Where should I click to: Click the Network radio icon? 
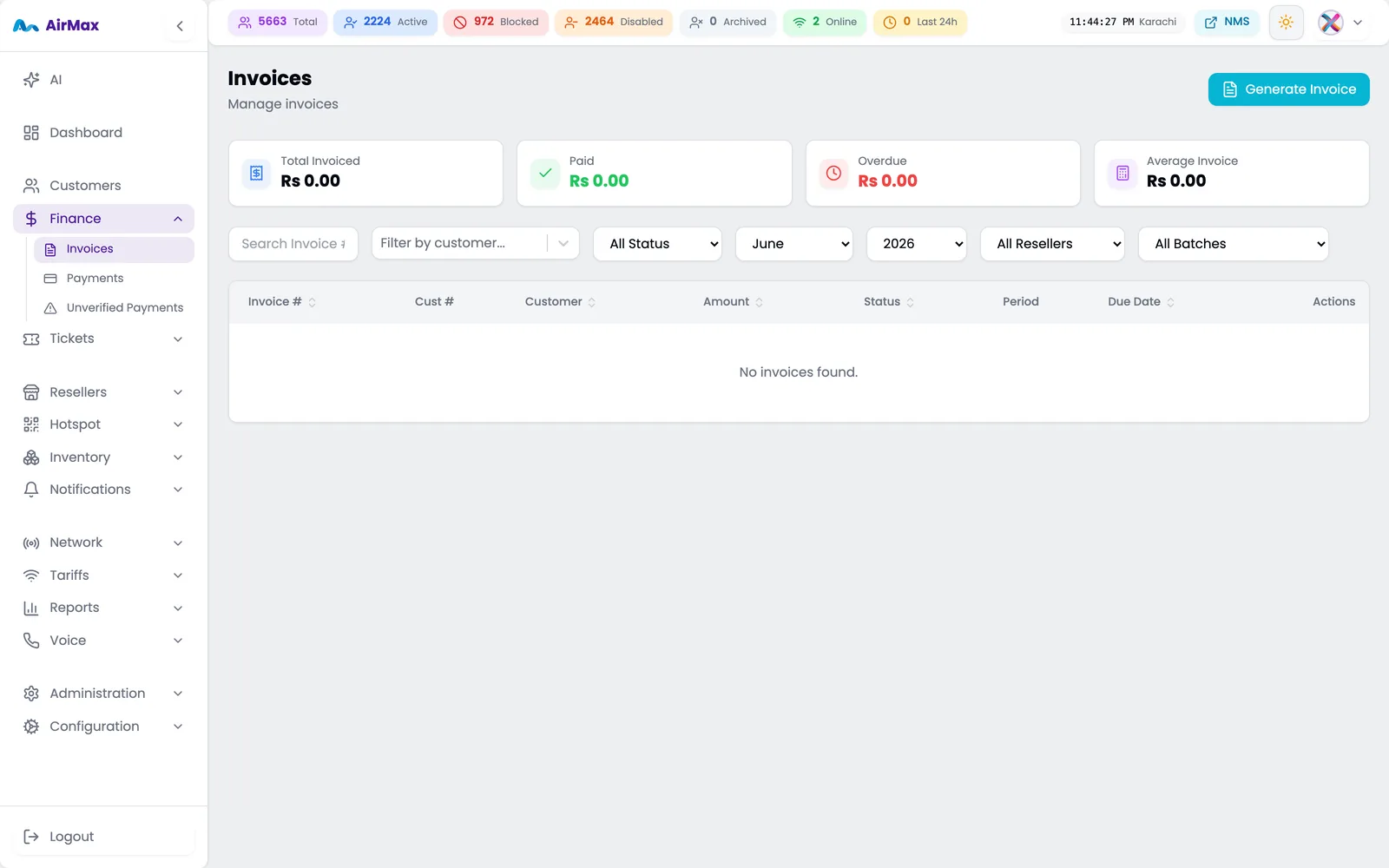[31, 543]
